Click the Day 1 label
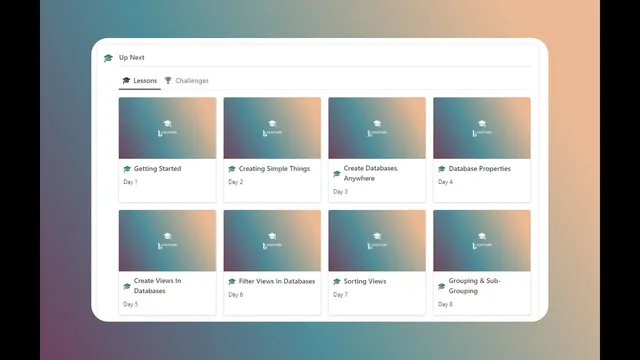 (130, 182)
